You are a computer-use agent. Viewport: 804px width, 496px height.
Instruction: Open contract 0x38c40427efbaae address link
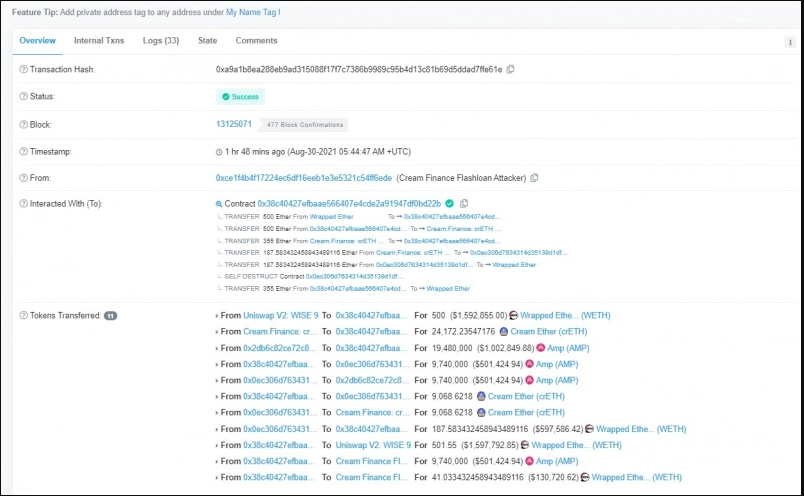click(x=349, y=204)
